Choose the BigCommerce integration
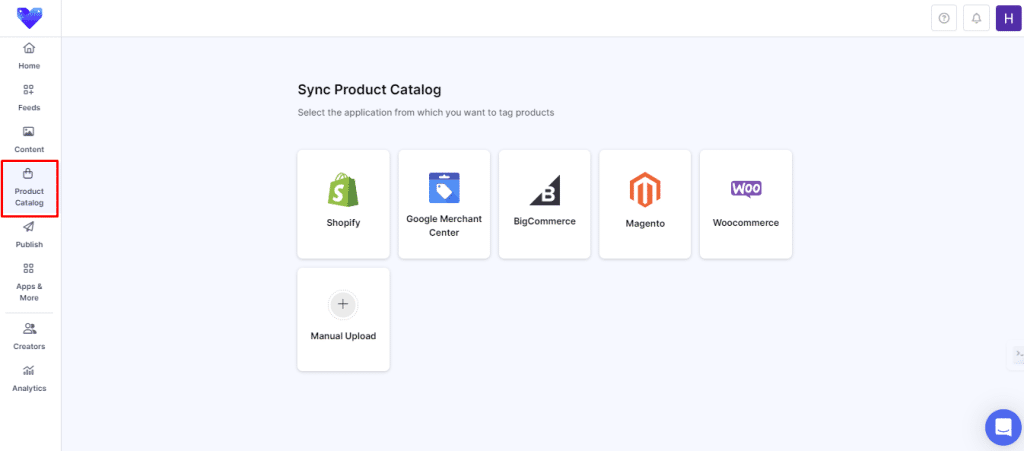1024x451 pixels. pos(544,204)
